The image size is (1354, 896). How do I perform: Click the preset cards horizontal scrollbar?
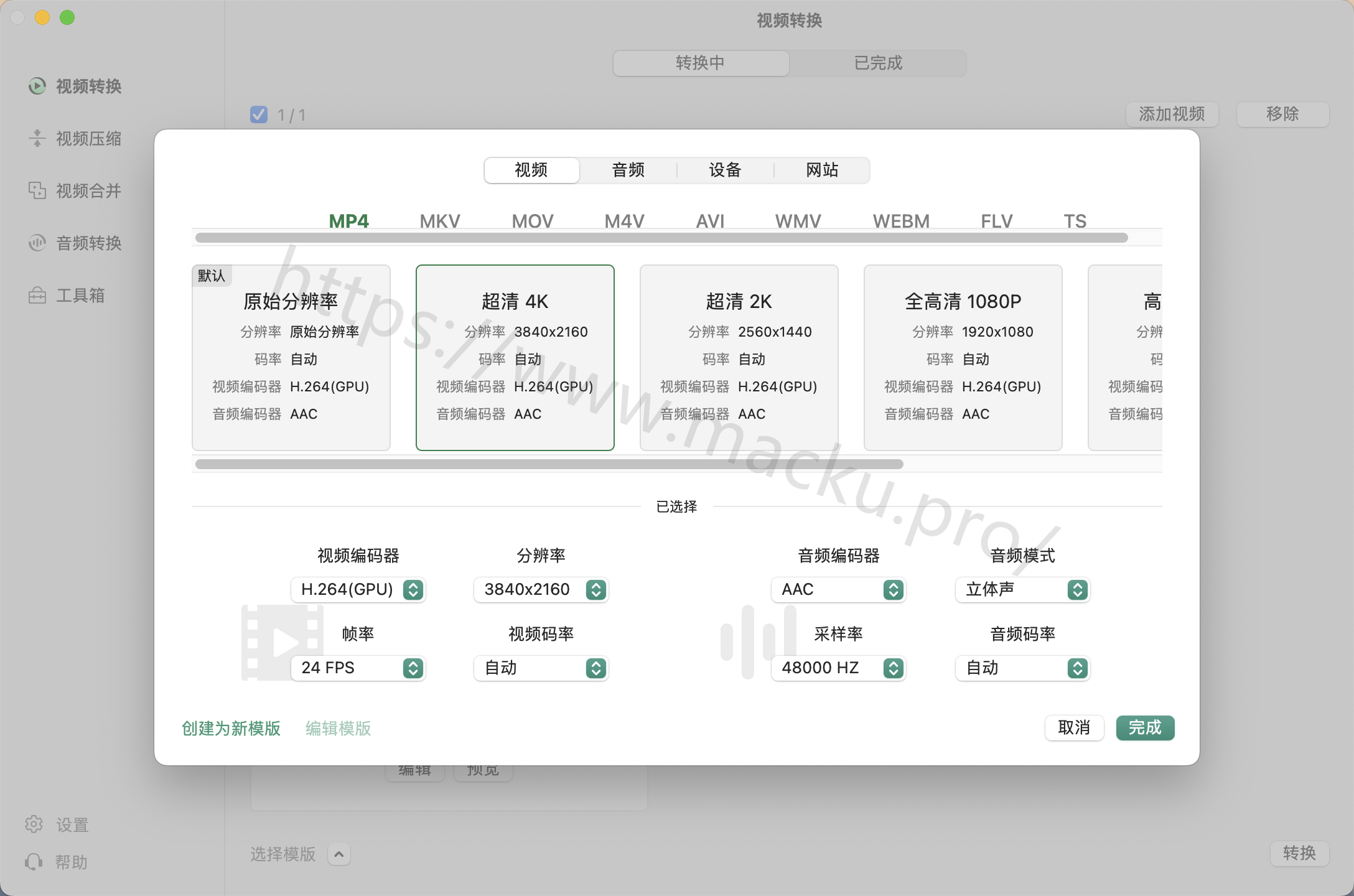pyautogui.click(x=549, y=464)
